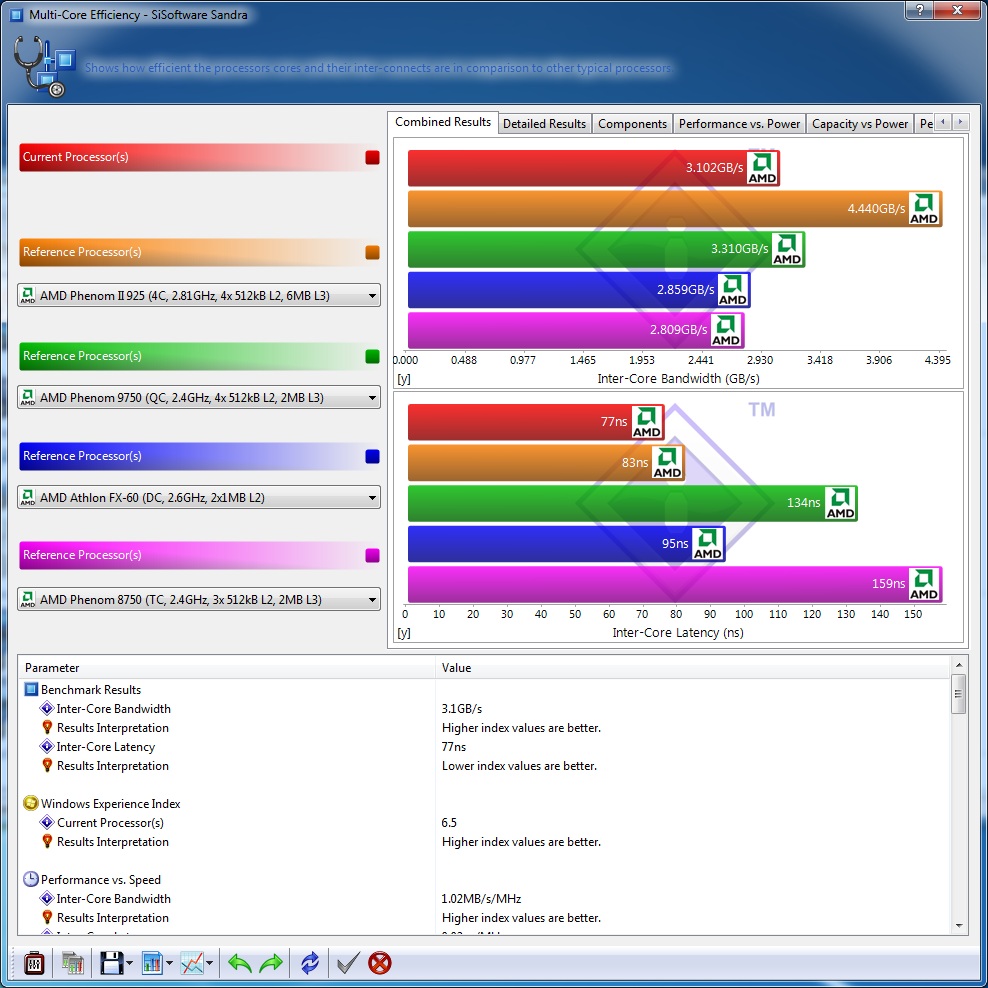Switch to the Detailed Results tab

coord(544,124)
